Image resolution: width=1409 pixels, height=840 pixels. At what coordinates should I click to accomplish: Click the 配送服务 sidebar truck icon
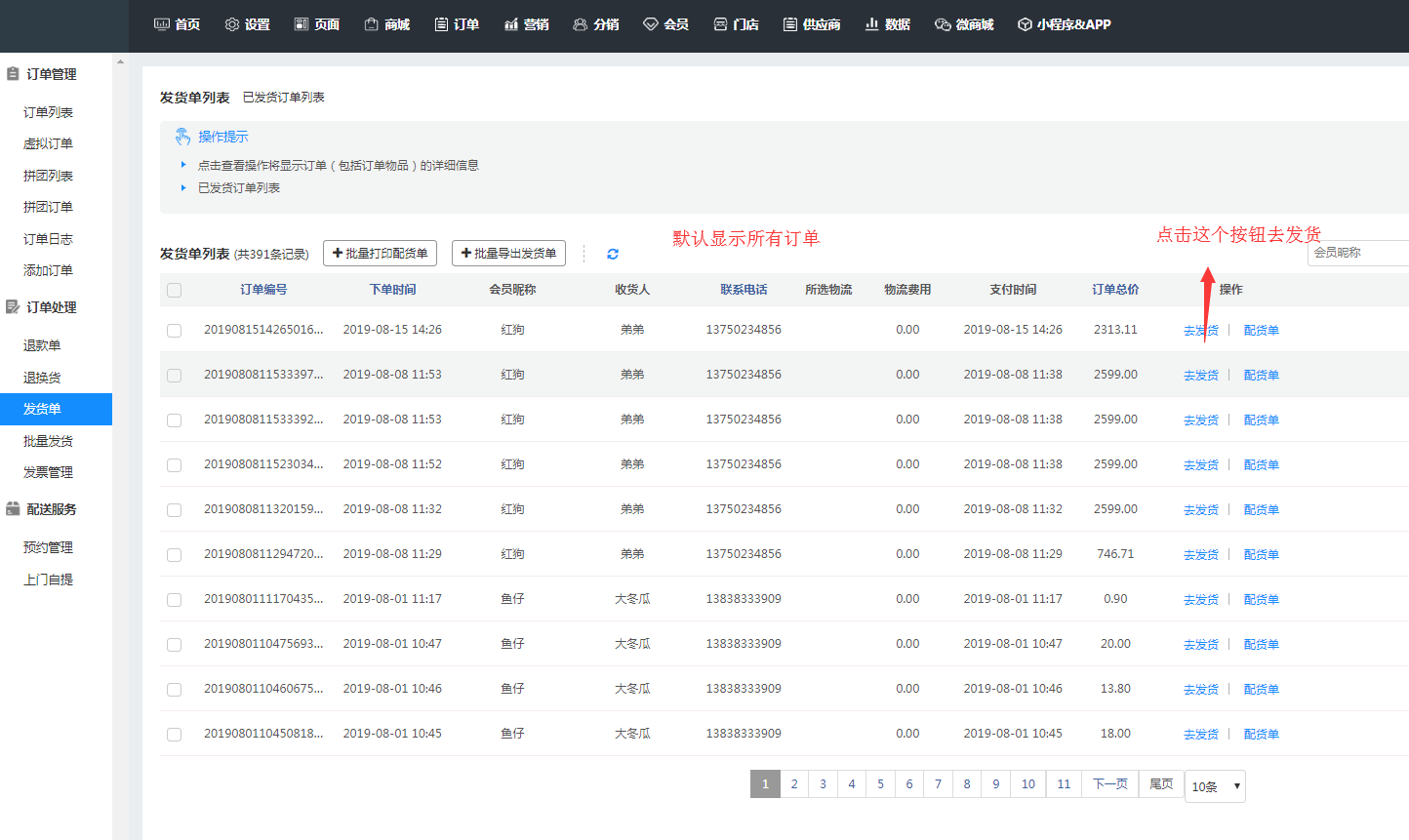point(13,509)
